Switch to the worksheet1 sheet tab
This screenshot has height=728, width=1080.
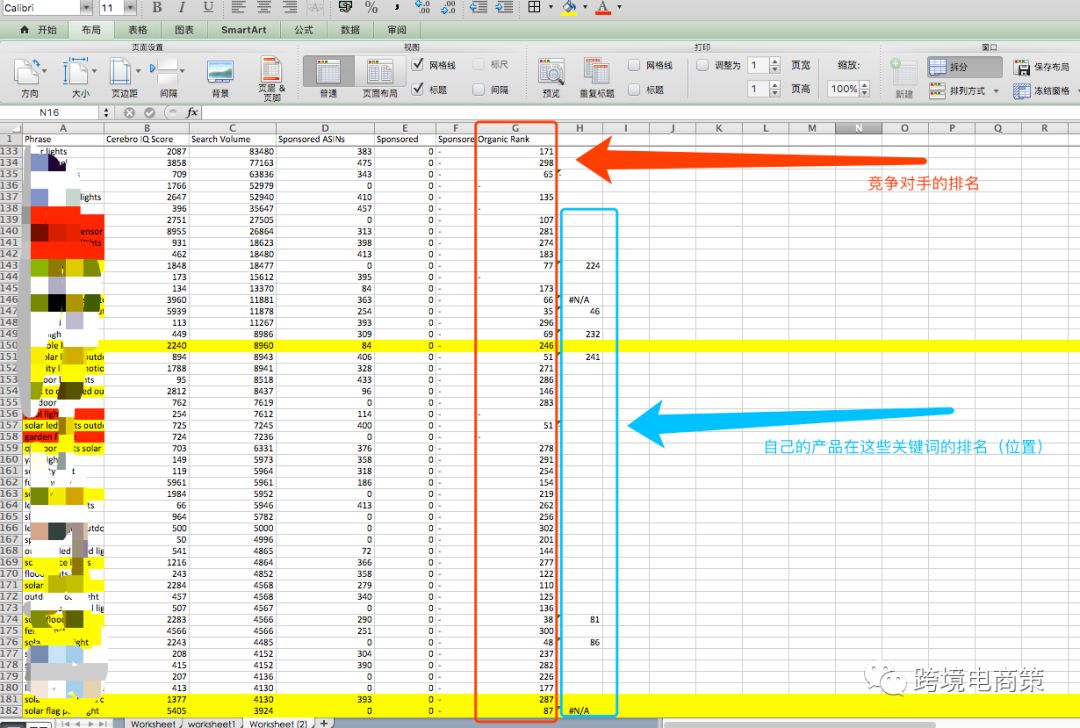(211, 723)
